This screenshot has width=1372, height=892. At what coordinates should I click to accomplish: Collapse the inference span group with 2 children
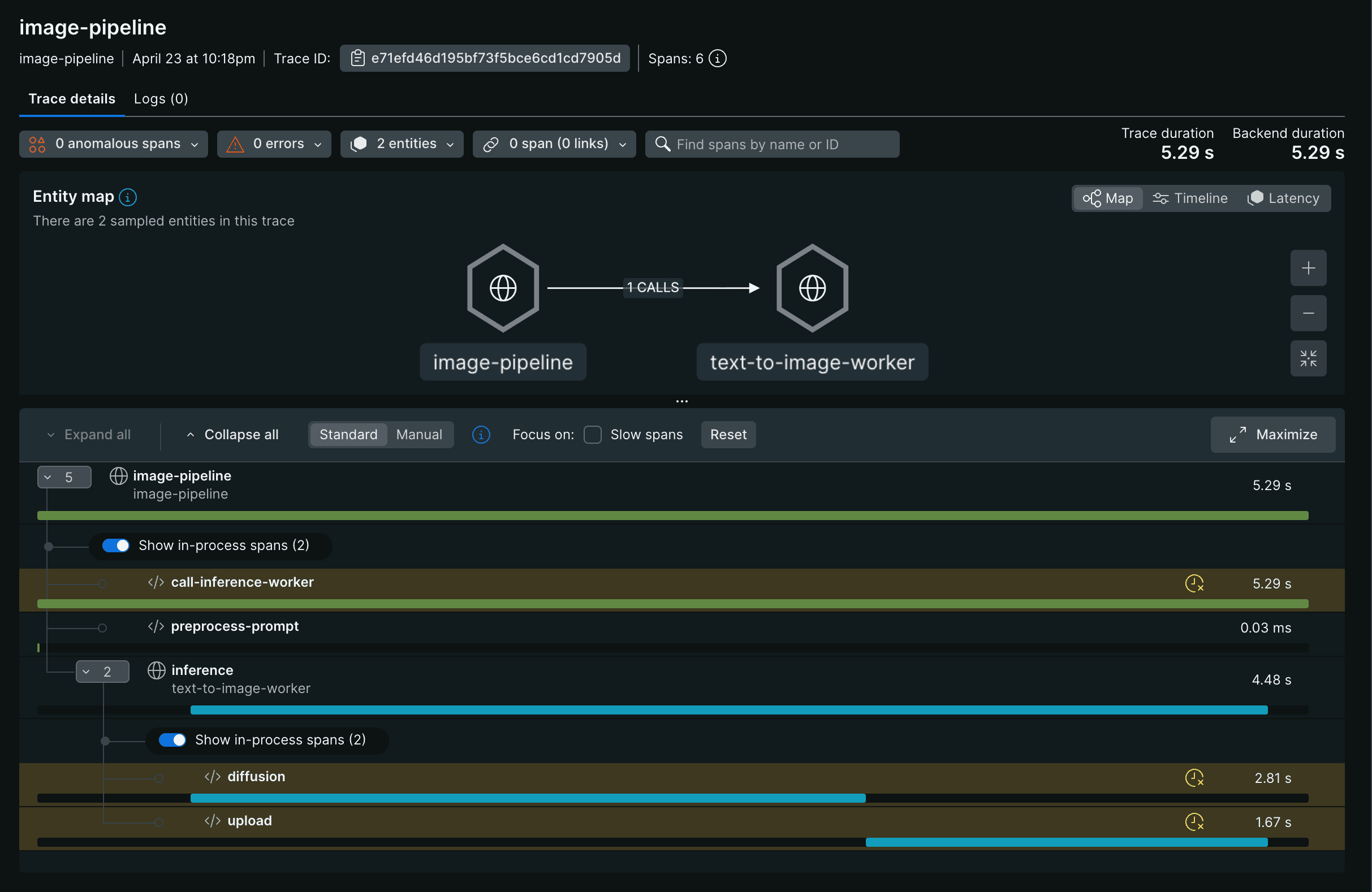click(102, 672)
